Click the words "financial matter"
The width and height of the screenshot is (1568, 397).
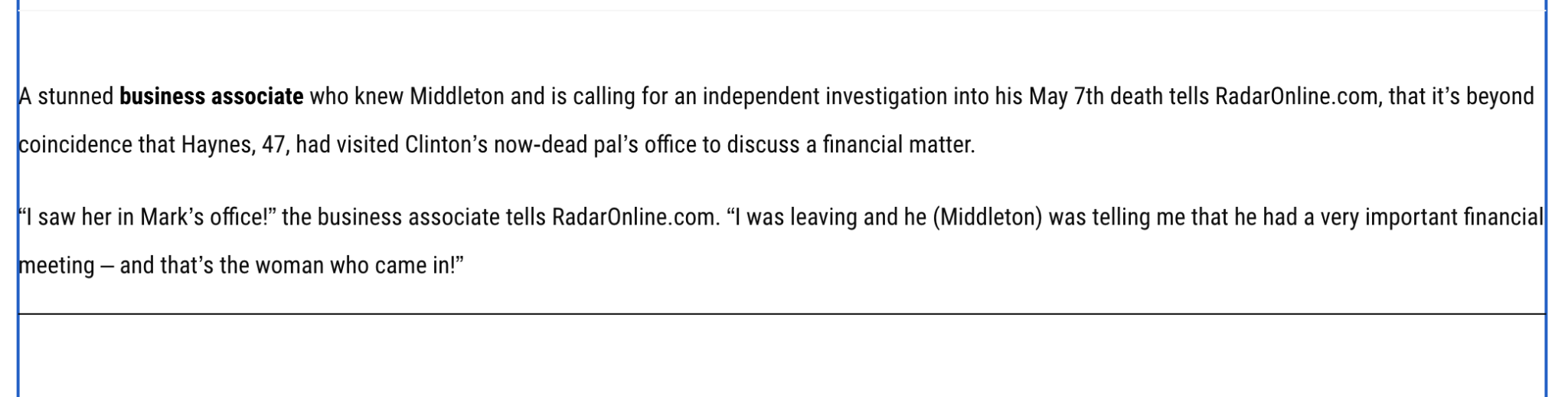click(x=897, y=145)
